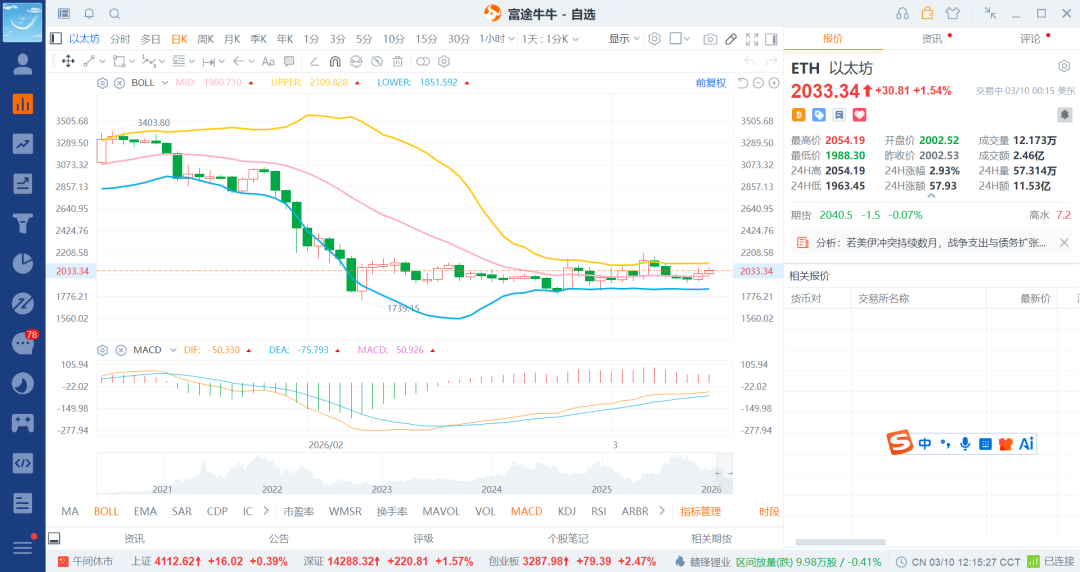Select the pencil drawing tool icon
This screenshot has height=572, width=1080.
pos(731,39)
